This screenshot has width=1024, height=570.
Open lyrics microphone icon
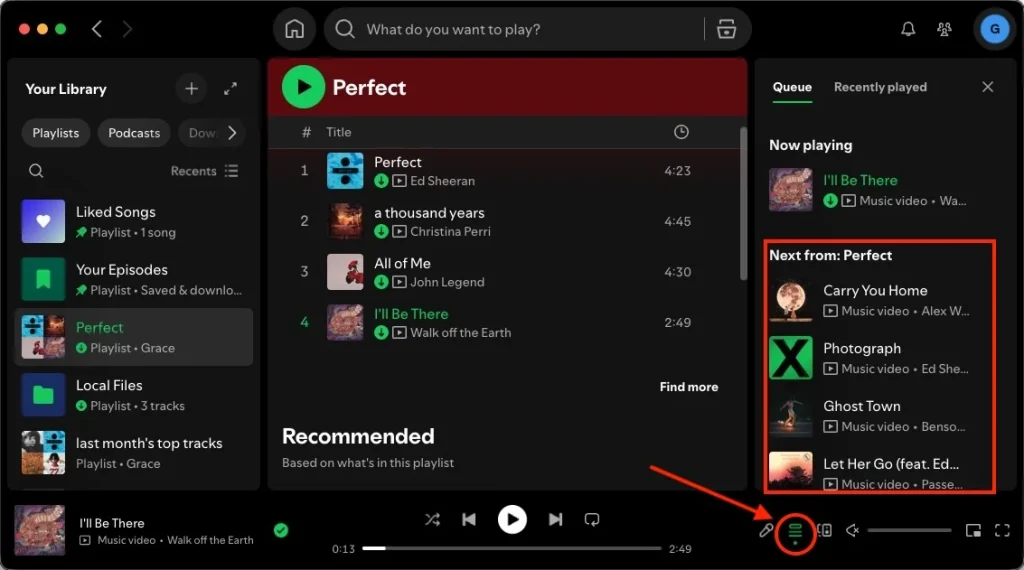pyautogui.click(x=766, y=530)
